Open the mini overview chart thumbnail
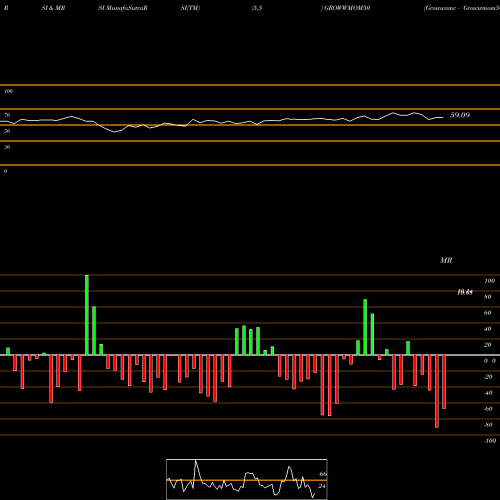The width and height of the screenshot is (500, 500). click(247, 479)
